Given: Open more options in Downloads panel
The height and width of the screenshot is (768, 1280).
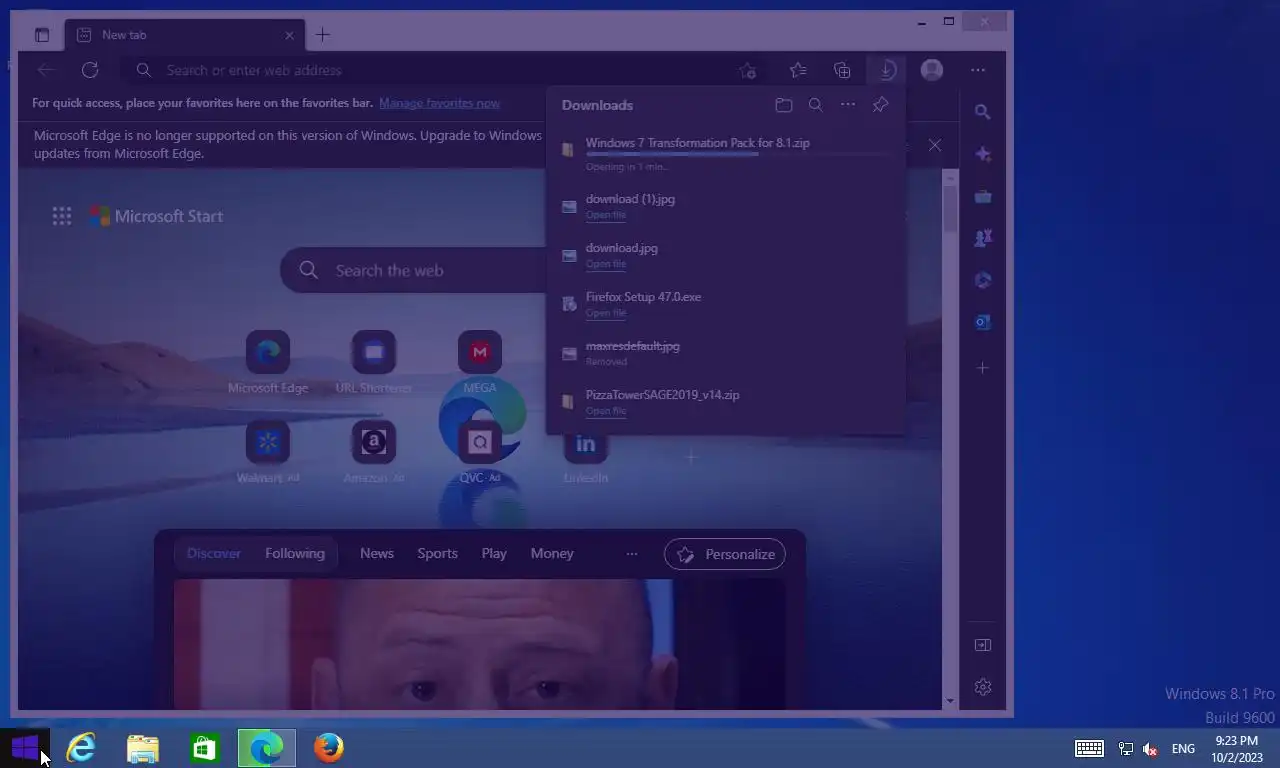Looking at the screenshot, I should pyautogui.click(x=848, y=105).
